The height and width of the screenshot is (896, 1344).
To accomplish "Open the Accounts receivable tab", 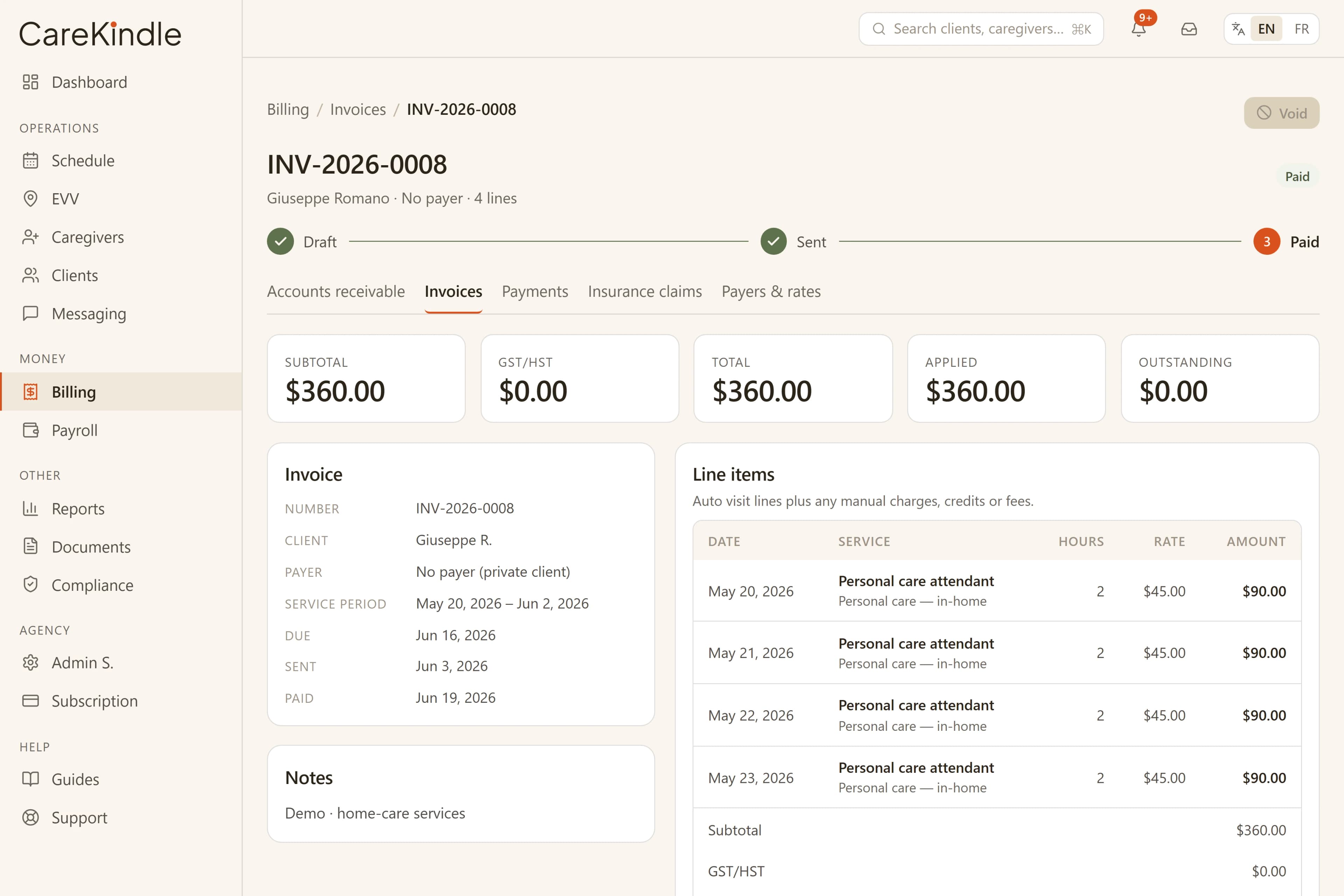I will pos(336,292).
